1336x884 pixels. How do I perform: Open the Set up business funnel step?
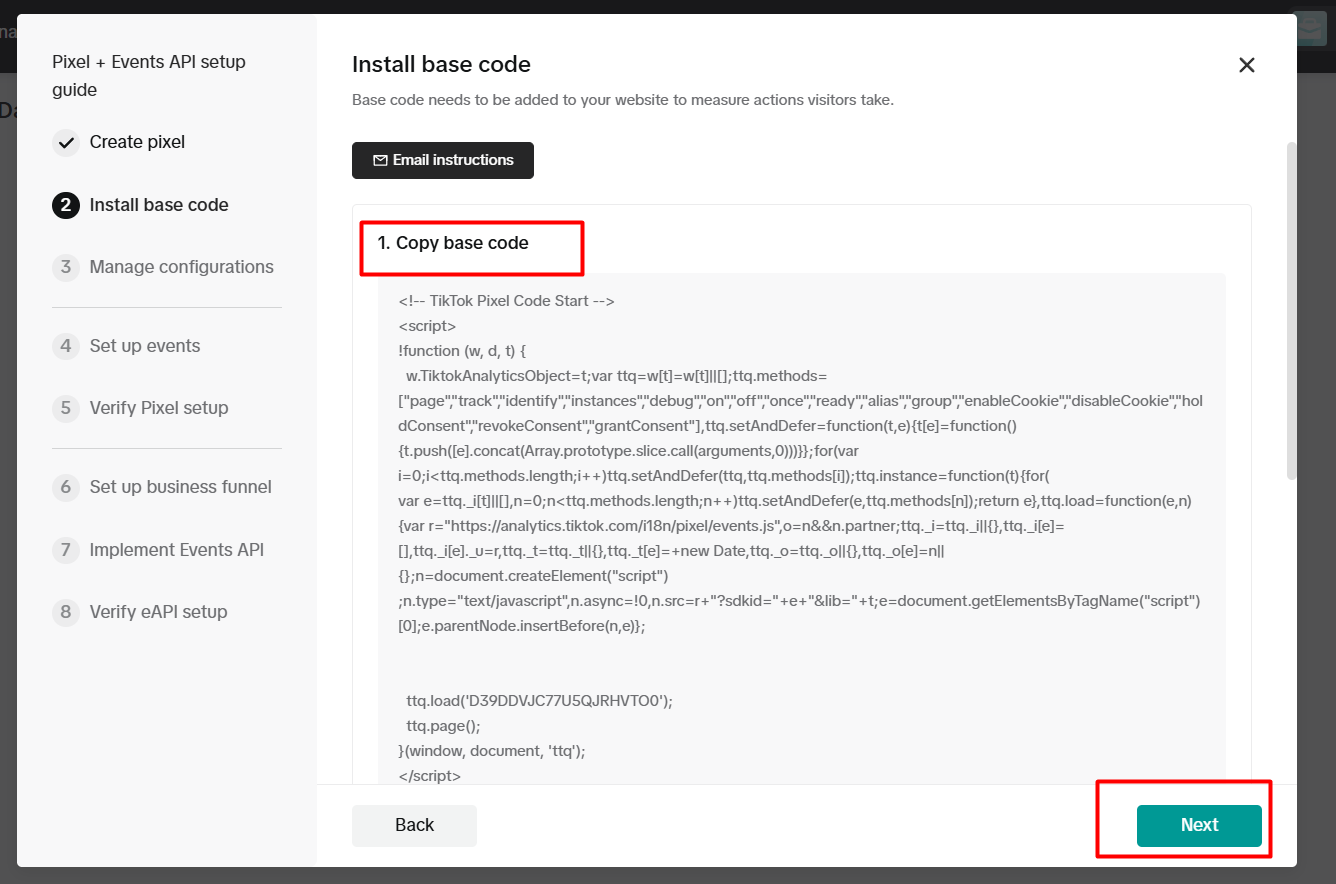180,487
